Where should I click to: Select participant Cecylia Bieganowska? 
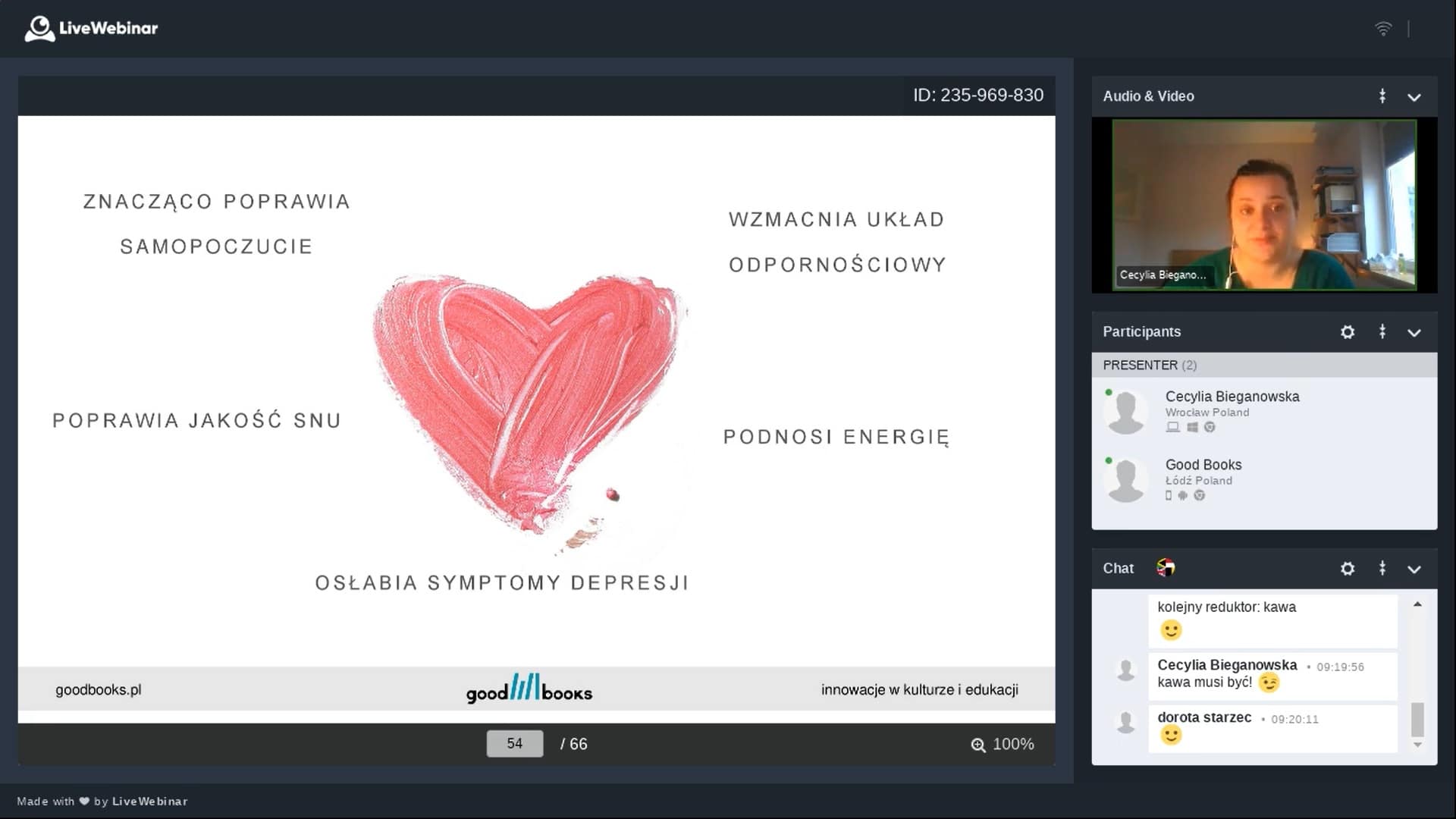tap(1232, 397)
